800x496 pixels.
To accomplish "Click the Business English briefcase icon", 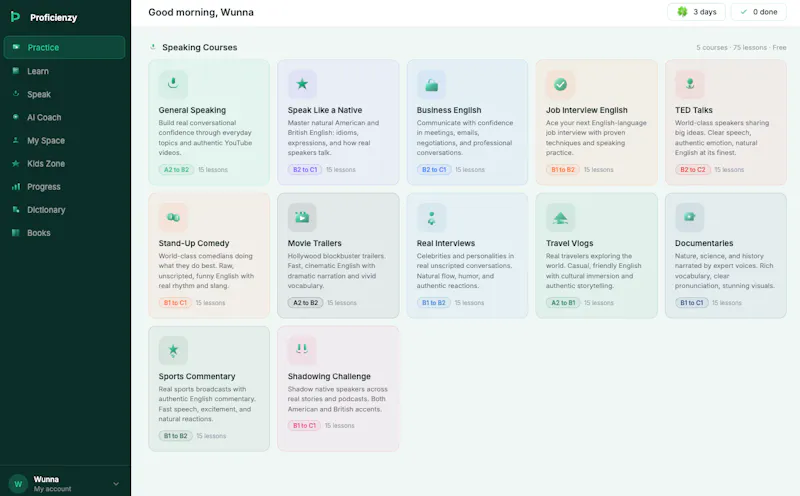I will point(431,84).
